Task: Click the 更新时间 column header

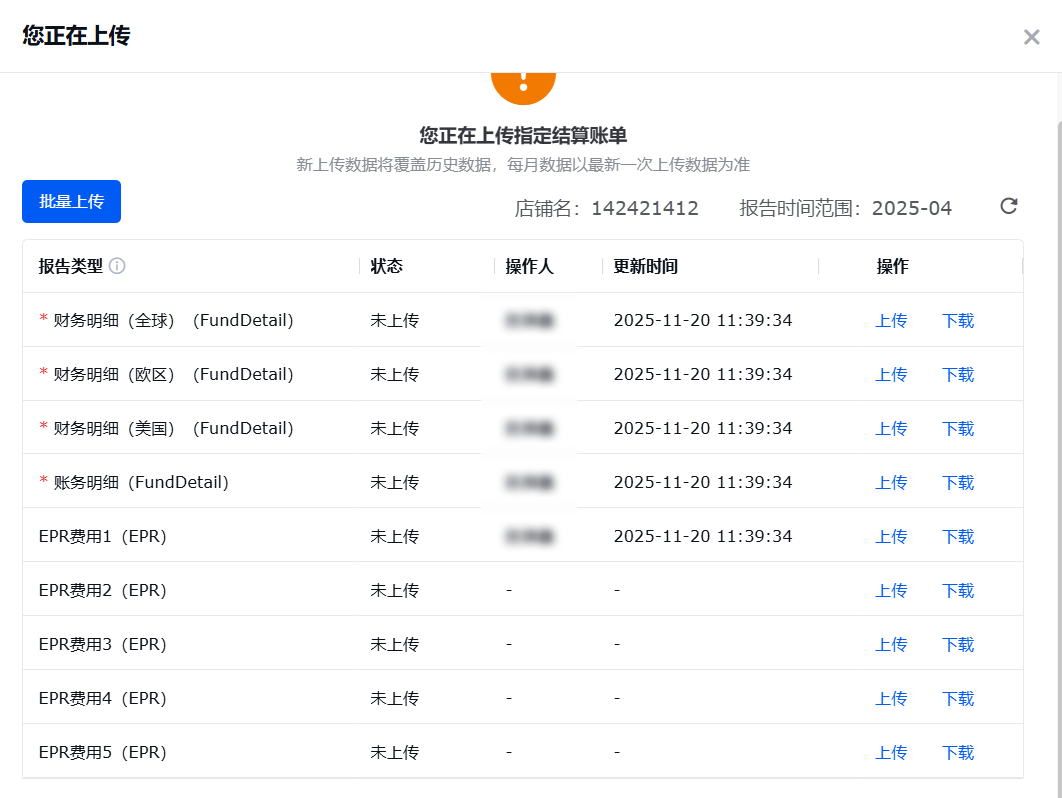Action: [646, 266]
